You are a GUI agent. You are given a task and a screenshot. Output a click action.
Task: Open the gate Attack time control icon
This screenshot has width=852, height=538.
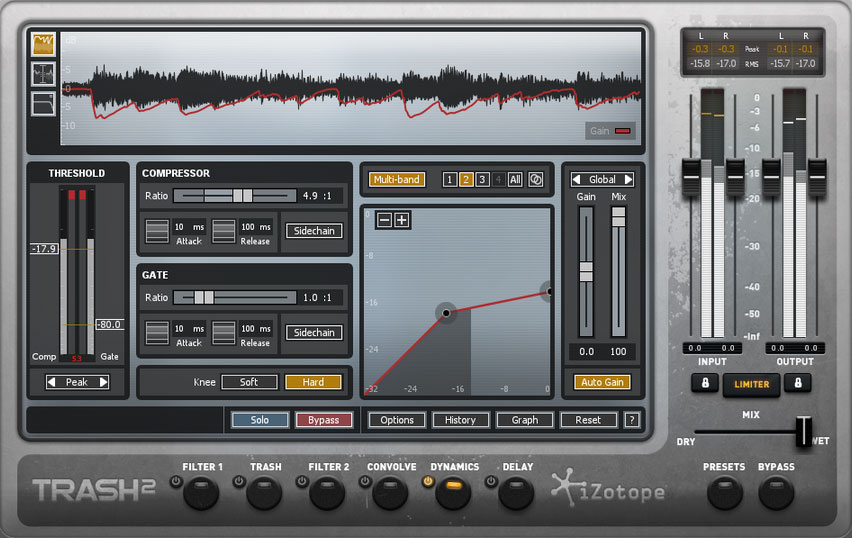pyautogui.click(x=157, y=333)
